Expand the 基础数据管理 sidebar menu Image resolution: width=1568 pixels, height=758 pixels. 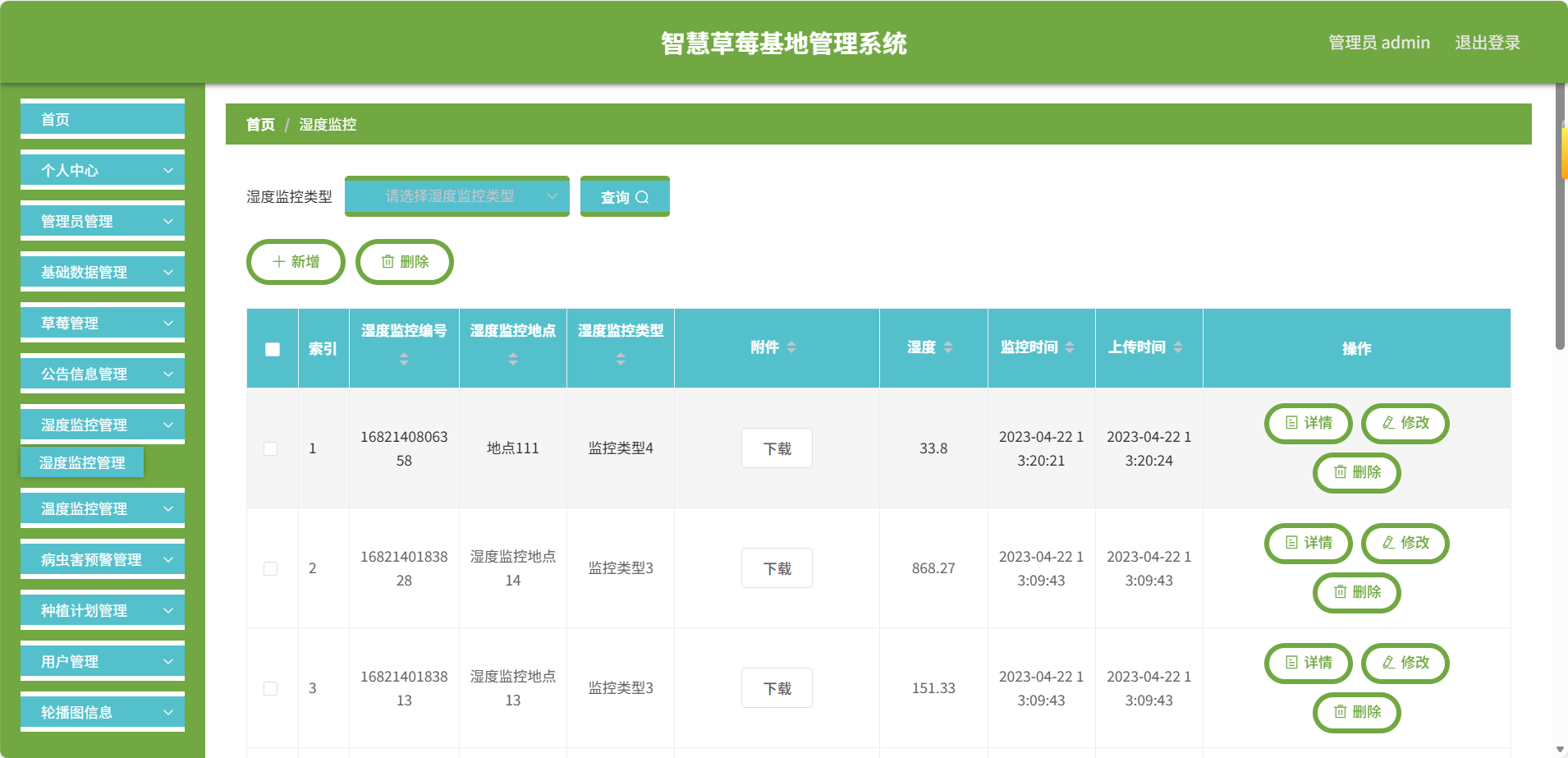[x=103, y=272]
